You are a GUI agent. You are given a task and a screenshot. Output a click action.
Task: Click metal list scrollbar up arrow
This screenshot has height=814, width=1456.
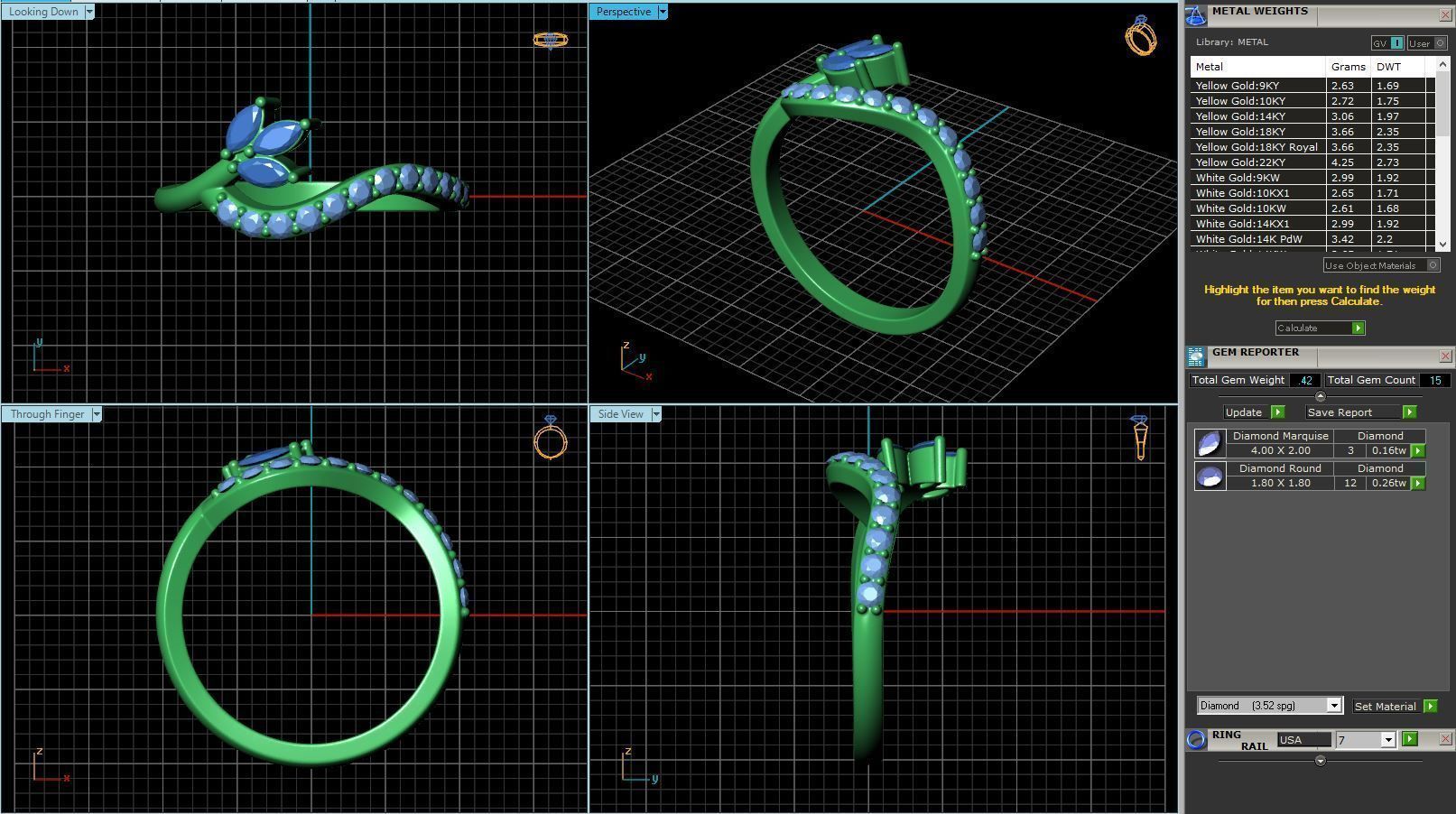click(1442, 64)
